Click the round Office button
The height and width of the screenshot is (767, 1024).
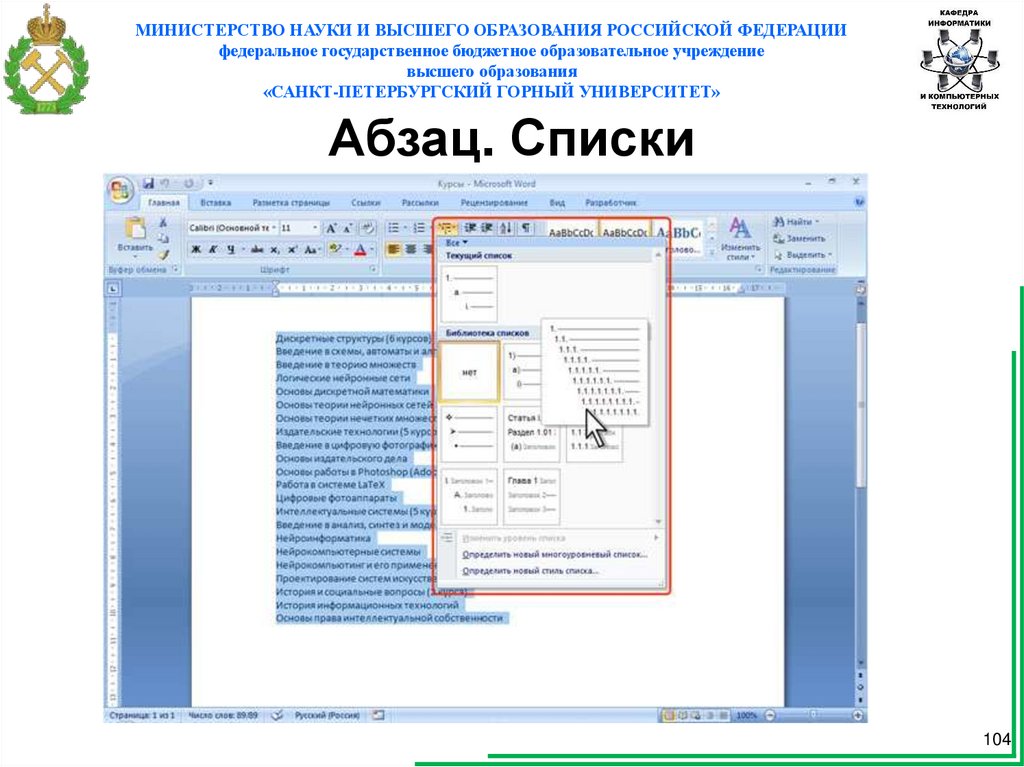coord(120,191)
